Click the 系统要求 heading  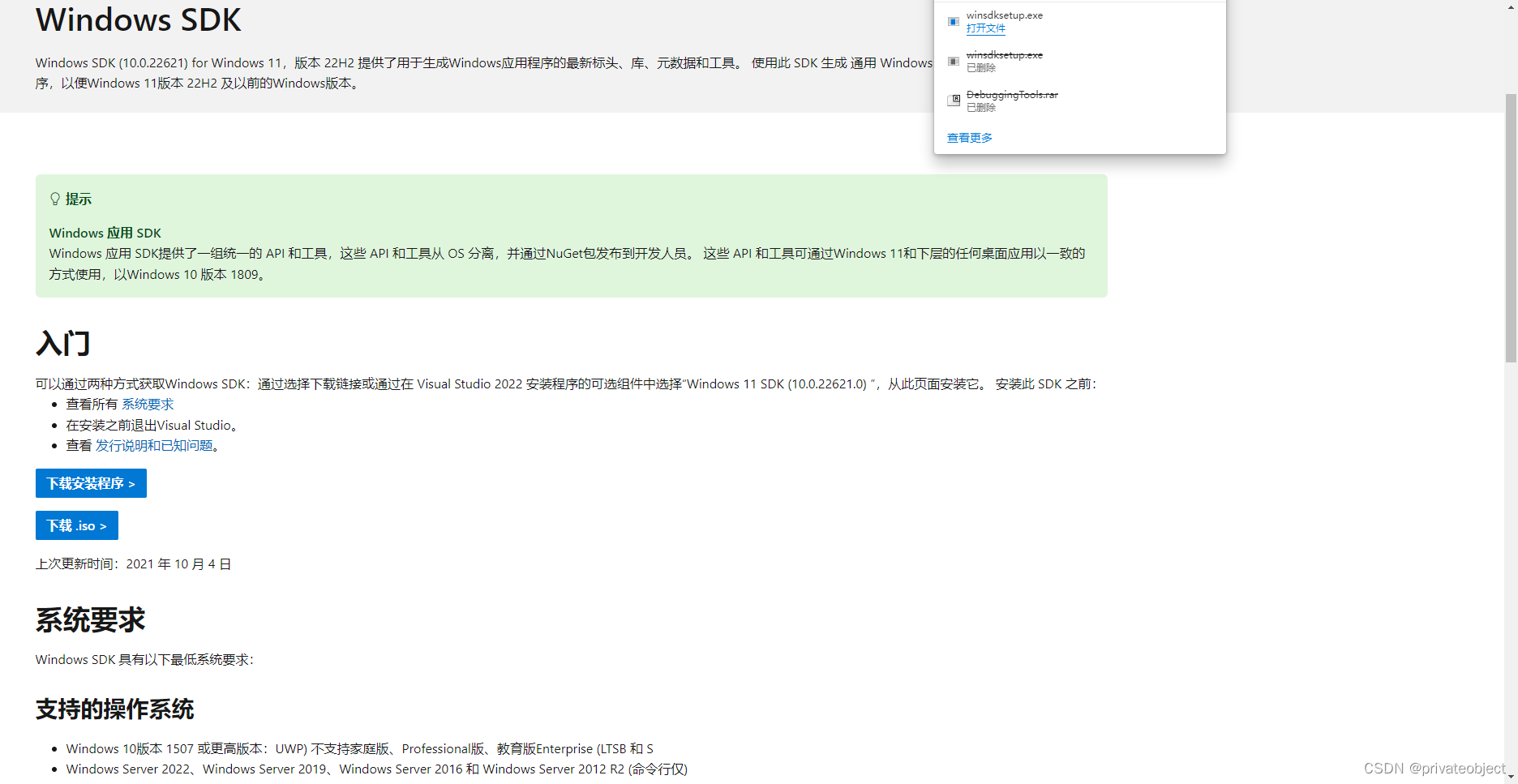[90, 620]
